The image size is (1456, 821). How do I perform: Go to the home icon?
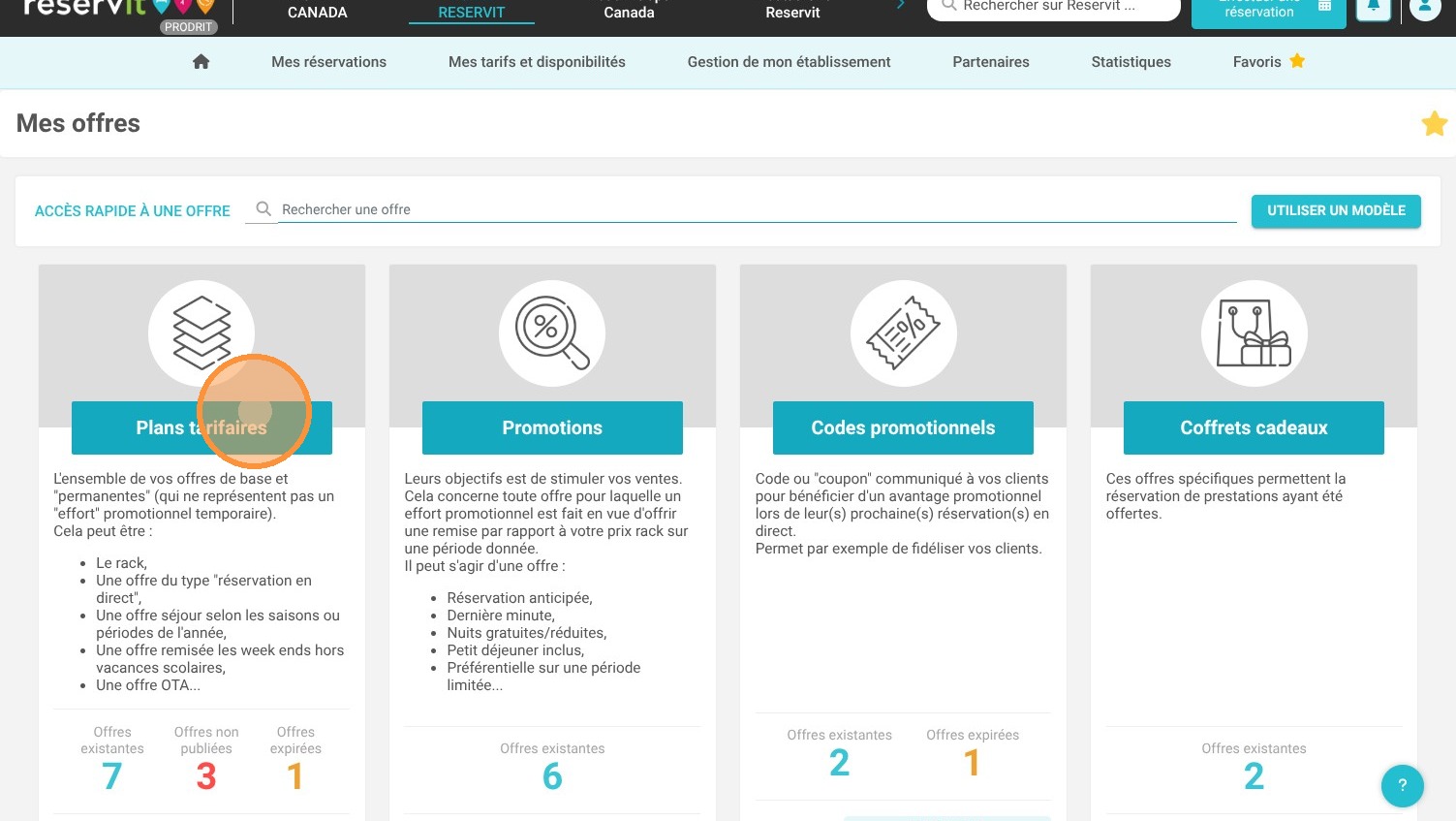201,62
